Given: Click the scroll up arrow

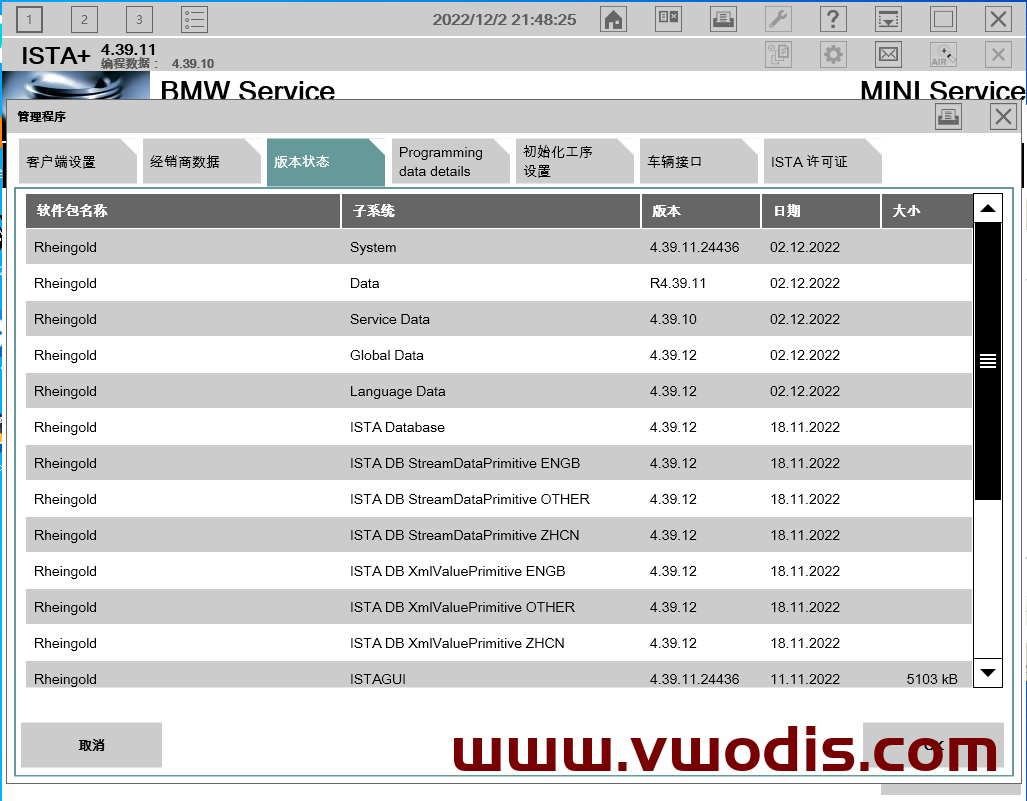Looking at the screenshot, I should point(988,208).
